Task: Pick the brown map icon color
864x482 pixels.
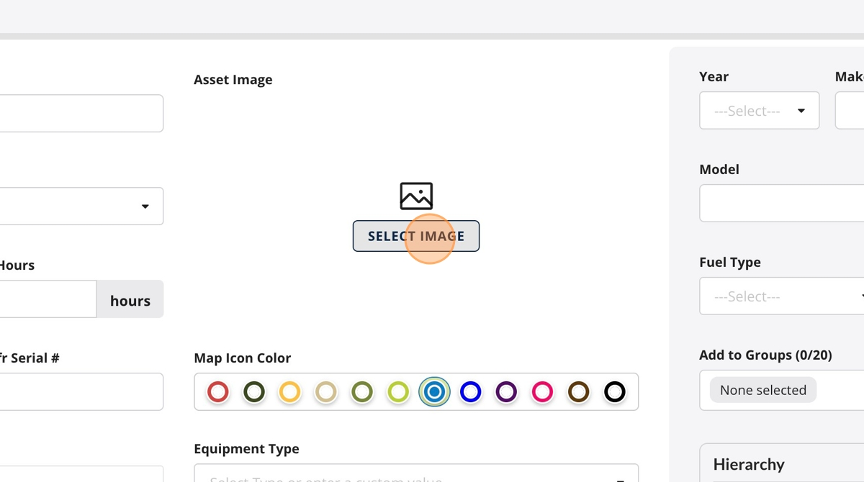Action: tap(579, 392)
